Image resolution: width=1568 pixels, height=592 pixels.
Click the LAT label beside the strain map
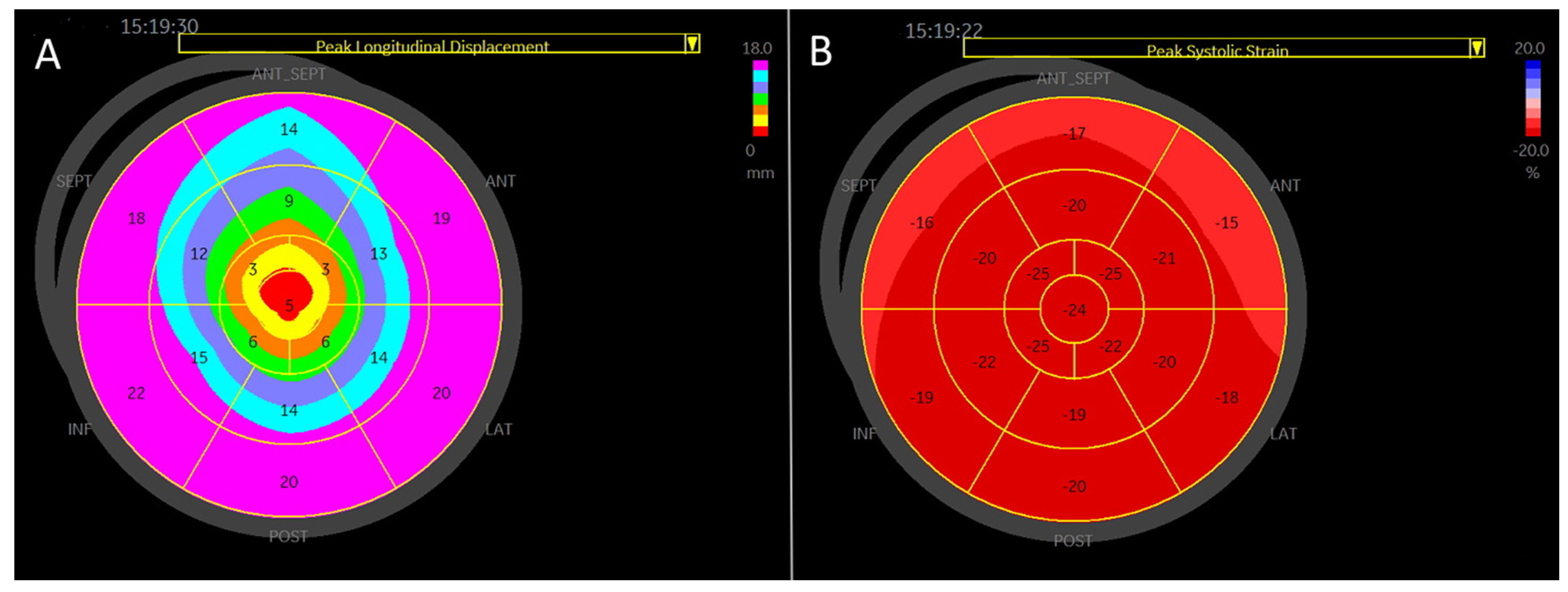(1283, 434)
